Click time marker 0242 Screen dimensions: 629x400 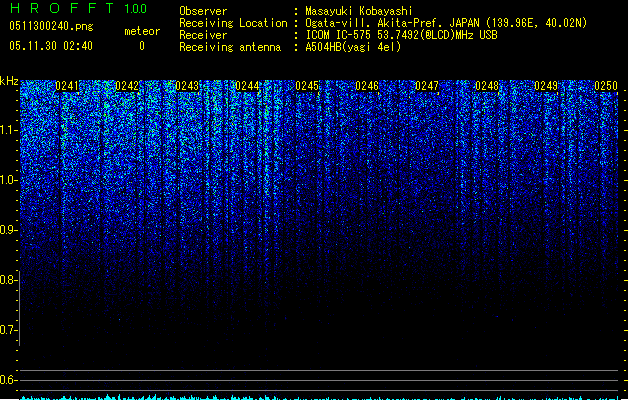point(127,86)
